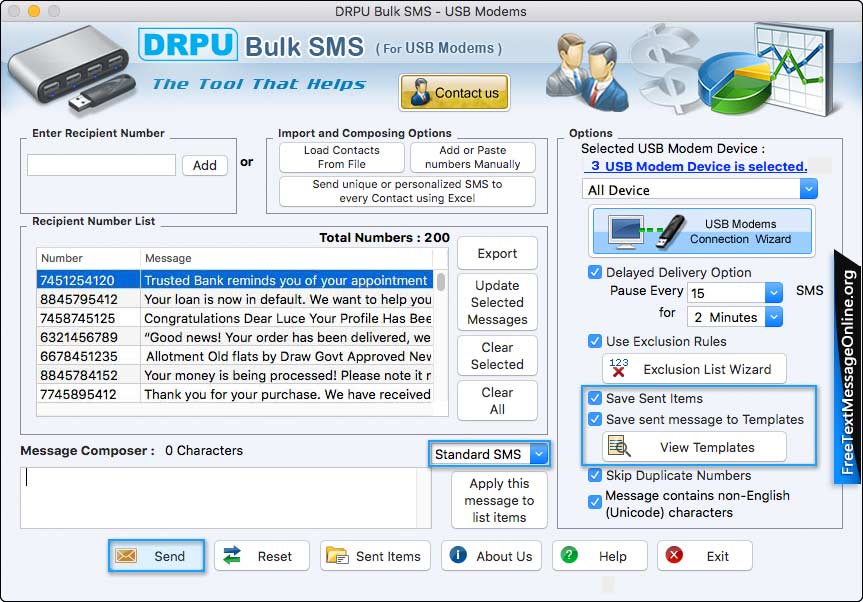Click the message "Allotment Old flats by Draw"
The image size is (863, 602).
tap(289, 356)
